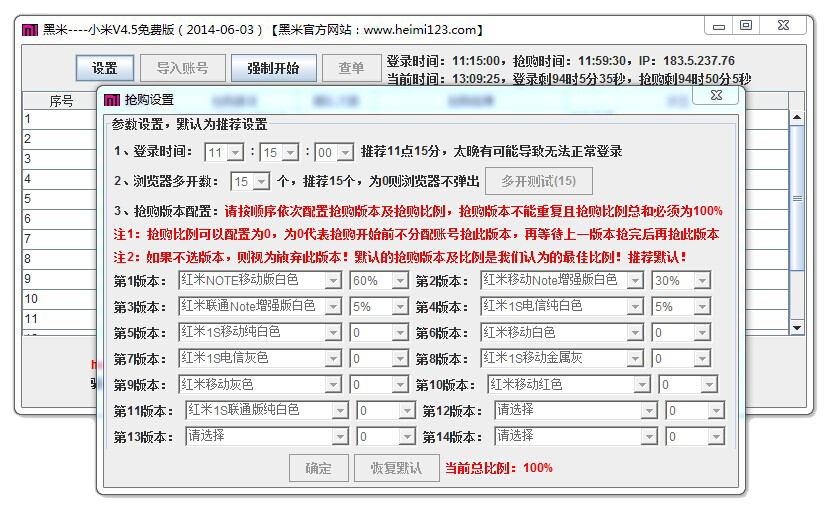Screen dimensions: 828x509
Task: Open the ratio dropdown for 第10版本
Action: (688, 384)
